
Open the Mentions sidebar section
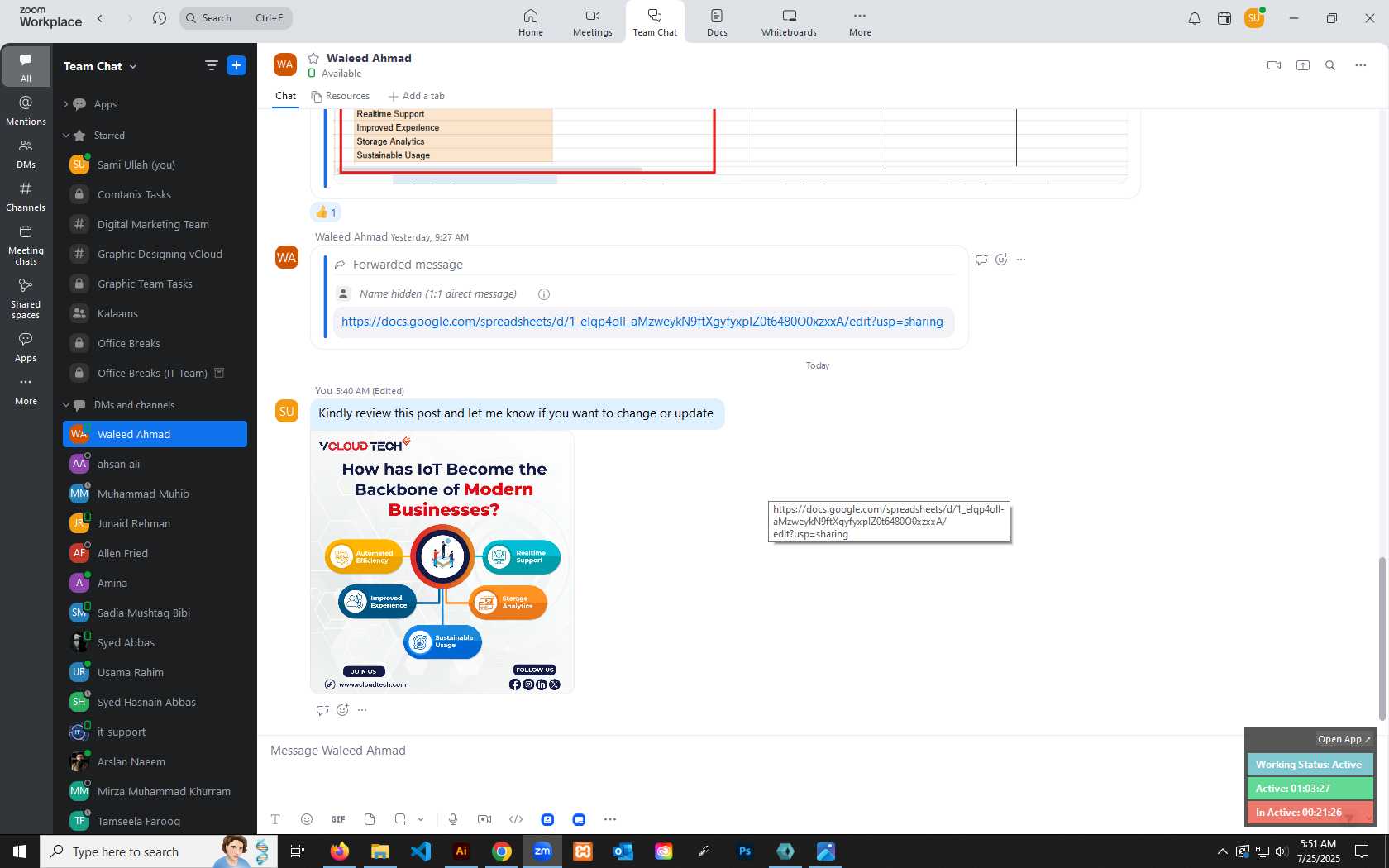pos(26,110)
